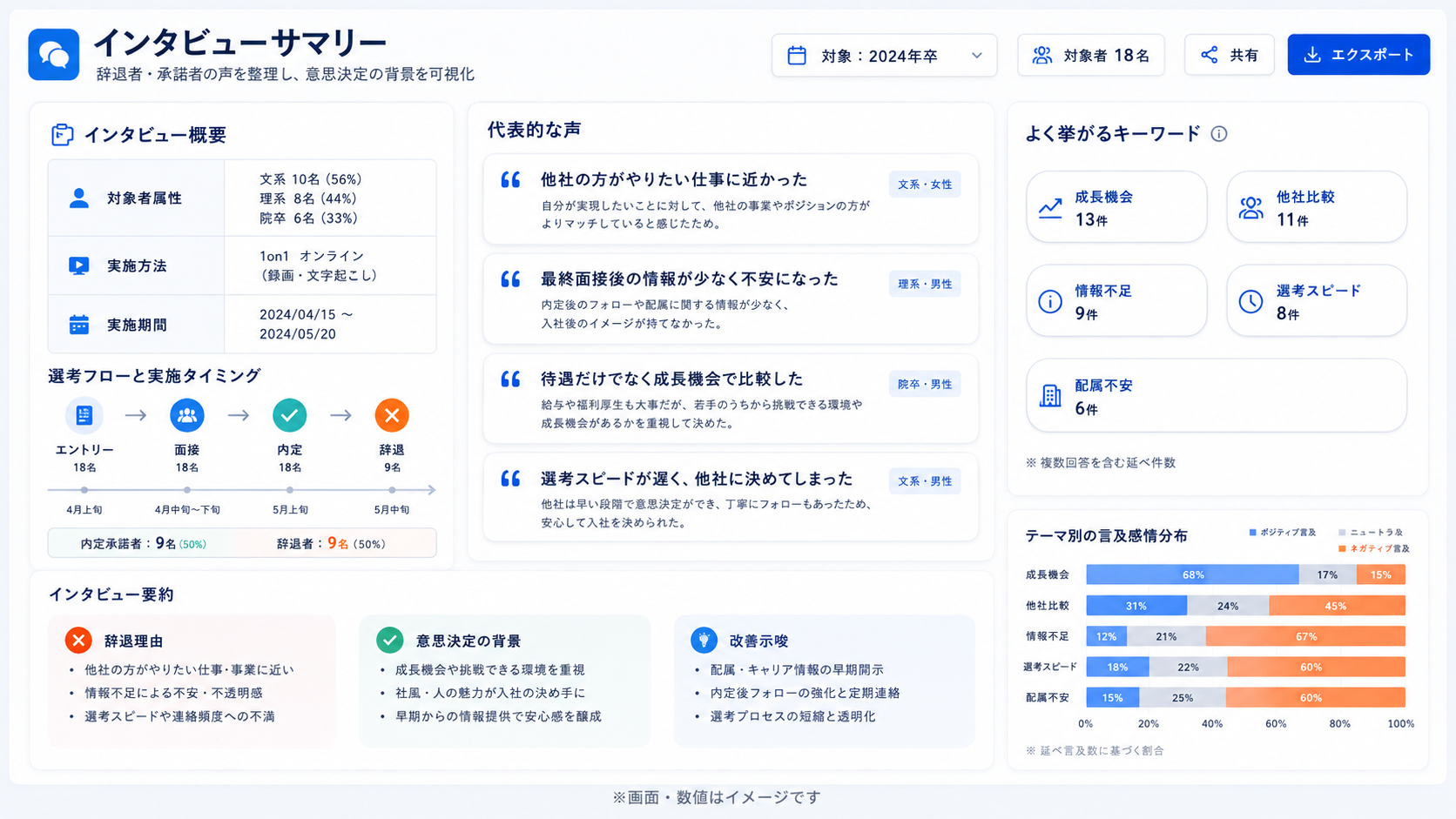Click the 実施方法 video screen icon
The image size is (1456, 819).
79,265
